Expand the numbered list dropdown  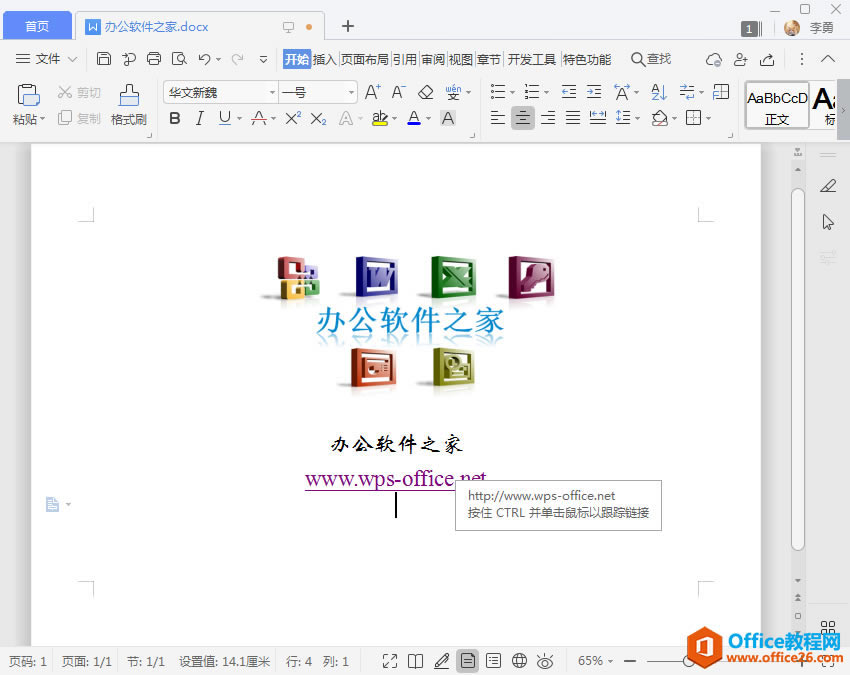[x=546, y=92]
